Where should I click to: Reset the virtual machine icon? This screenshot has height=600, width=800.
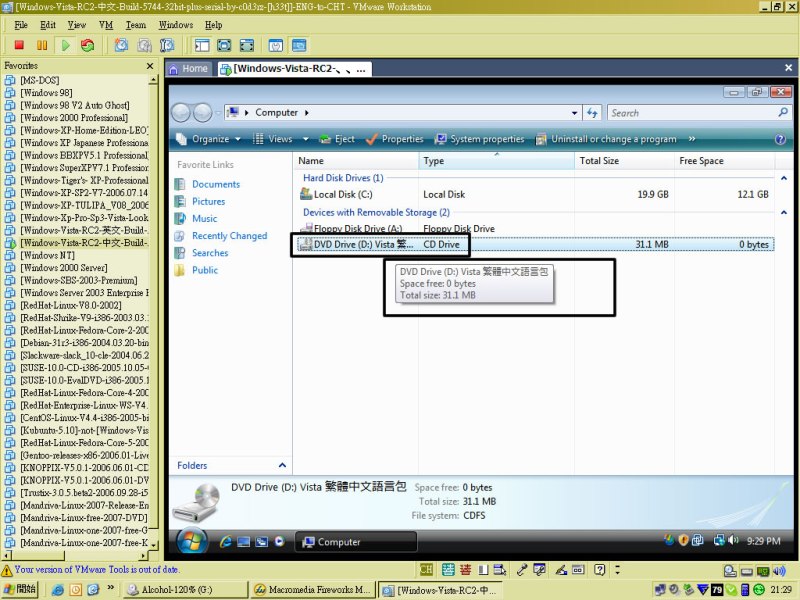[x=88, y=45]
